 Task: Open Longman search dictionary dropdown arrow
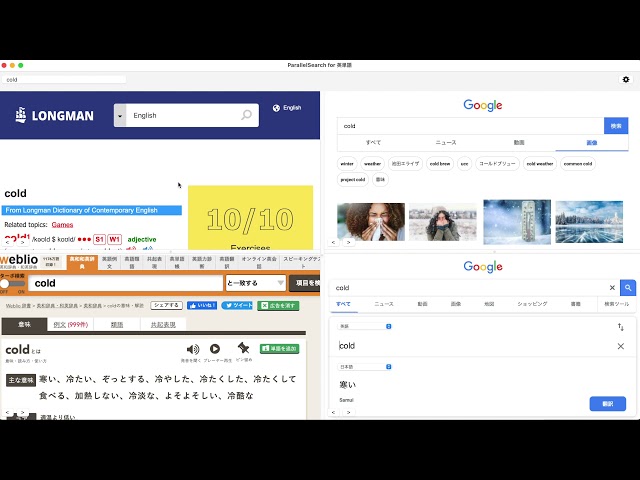[x=120, y=116]
